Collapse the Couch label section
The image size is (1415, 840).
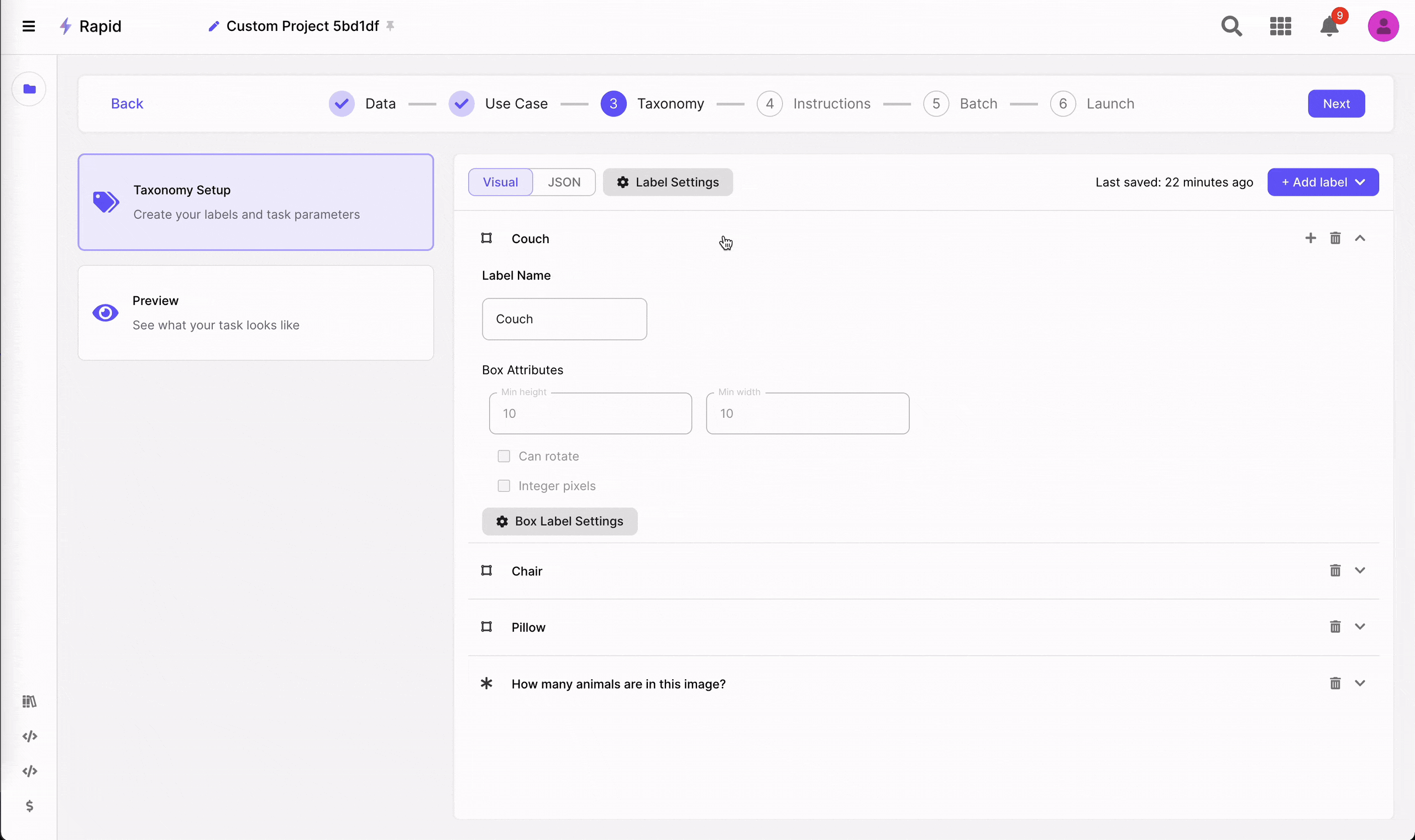coord(1360,238)
